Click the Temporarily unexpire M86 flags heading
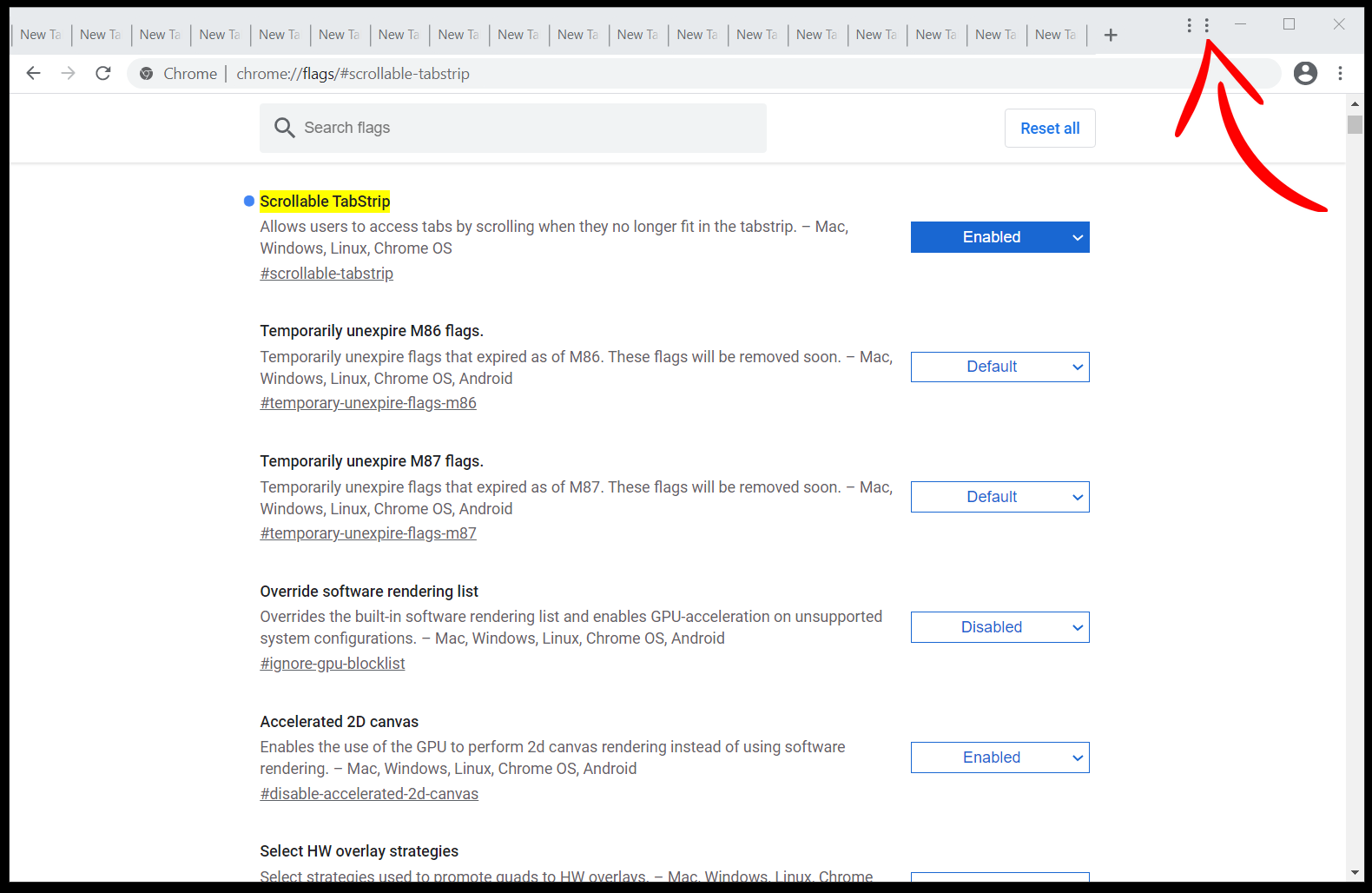 372,331
